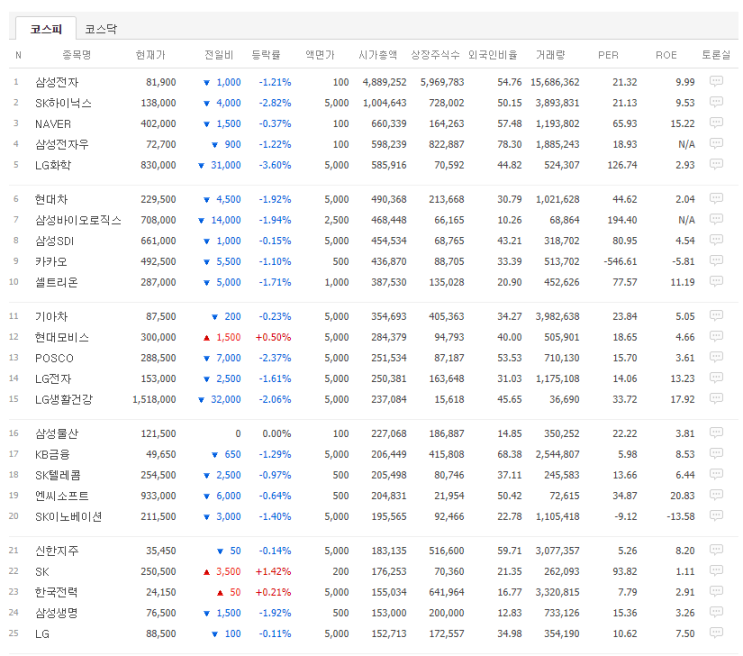
Task: Open the NAVER stock link
Action: coord(53,124)
